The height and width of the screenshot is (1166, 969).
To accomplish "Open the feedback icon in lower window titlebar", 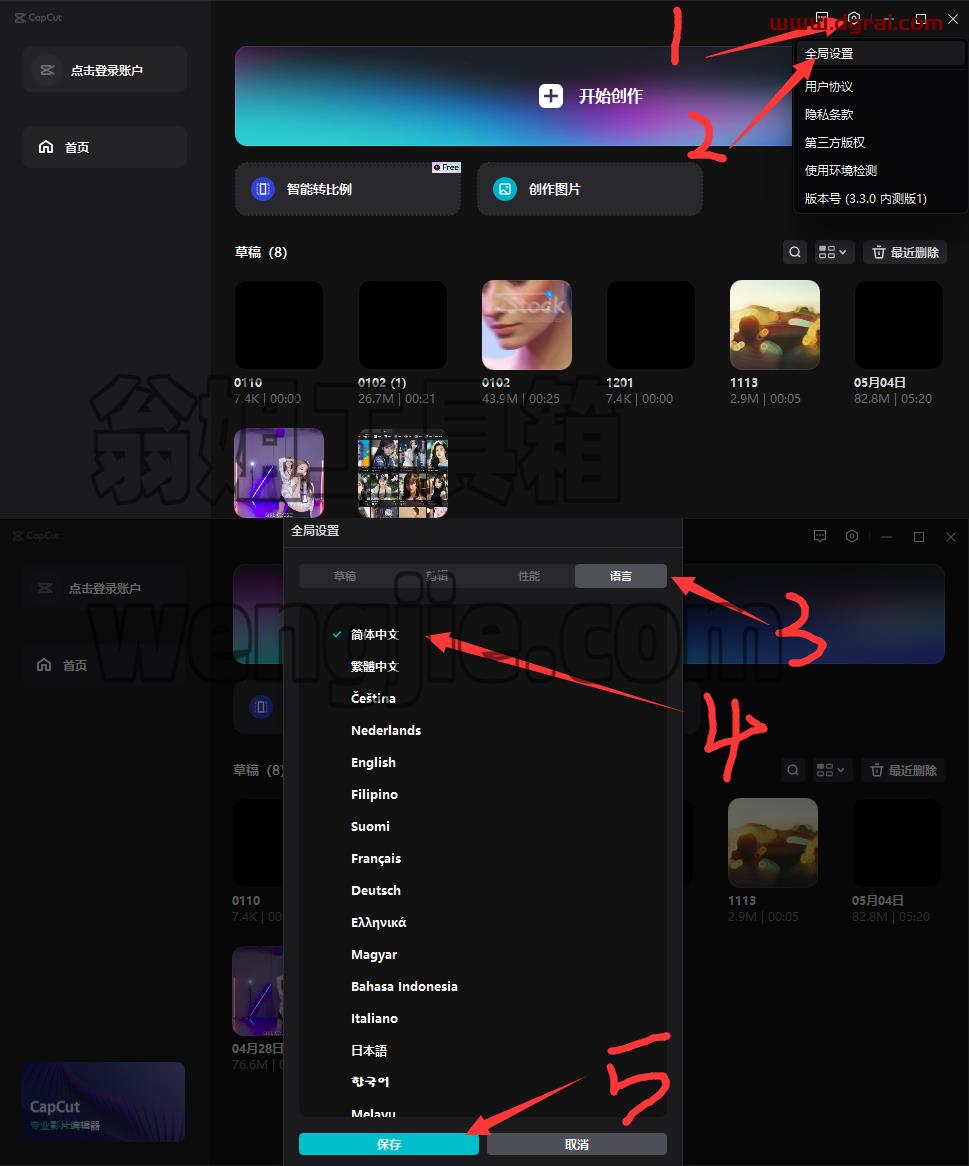I will pyautogui.click(x=820, y=536).
